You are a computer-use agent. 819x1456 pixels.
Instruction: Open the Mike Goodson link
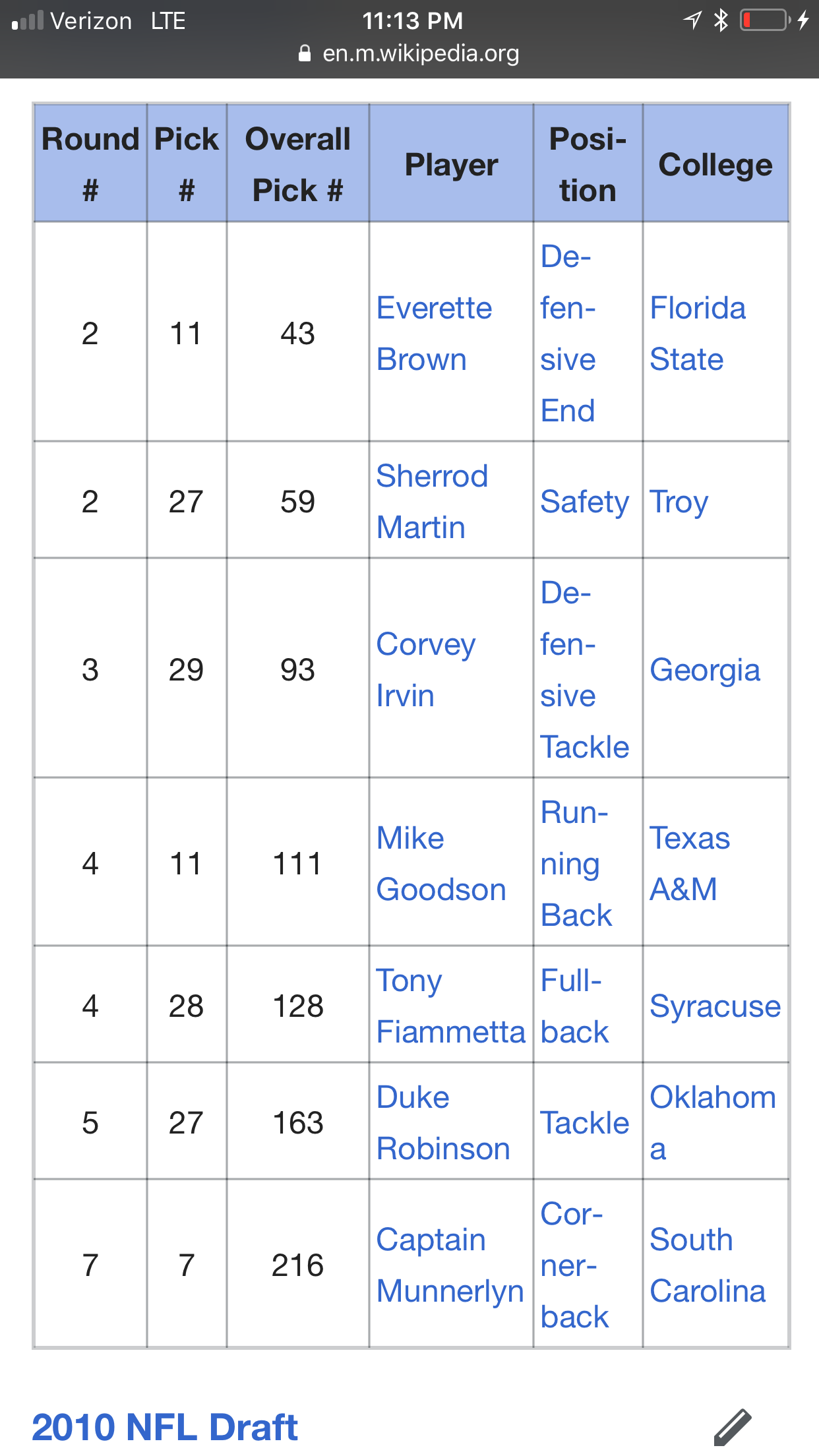(x=441, y=864)
